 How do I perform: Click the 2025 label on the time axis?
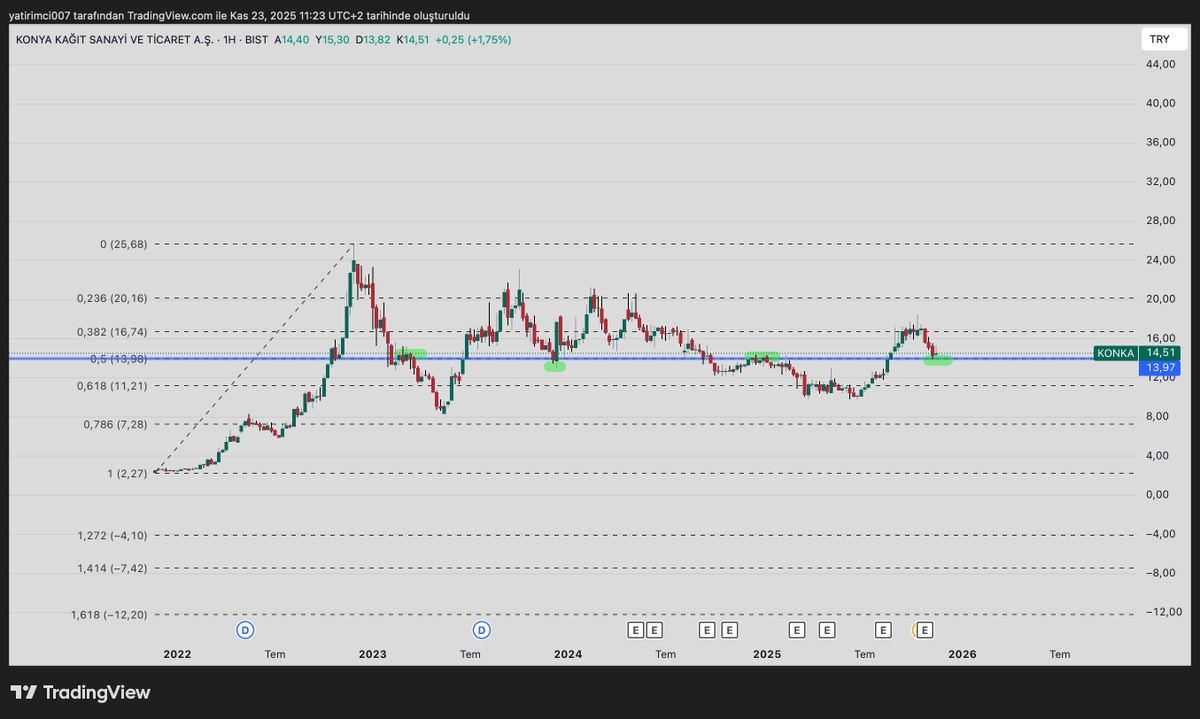(767, 655)
